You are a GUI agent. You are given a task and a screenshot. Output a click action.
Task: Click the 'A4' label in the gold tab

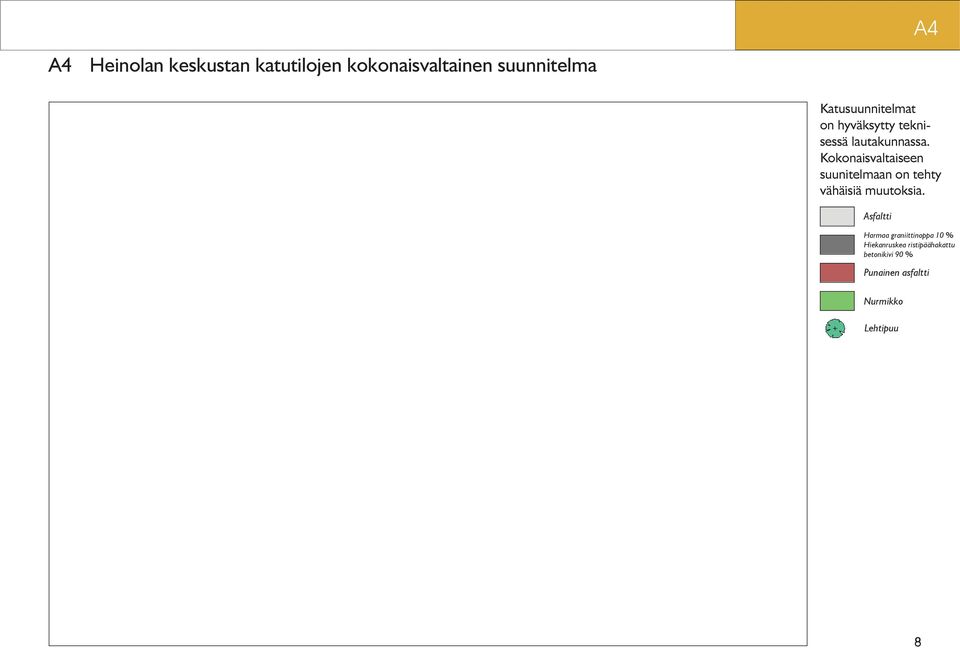[926, 28]
